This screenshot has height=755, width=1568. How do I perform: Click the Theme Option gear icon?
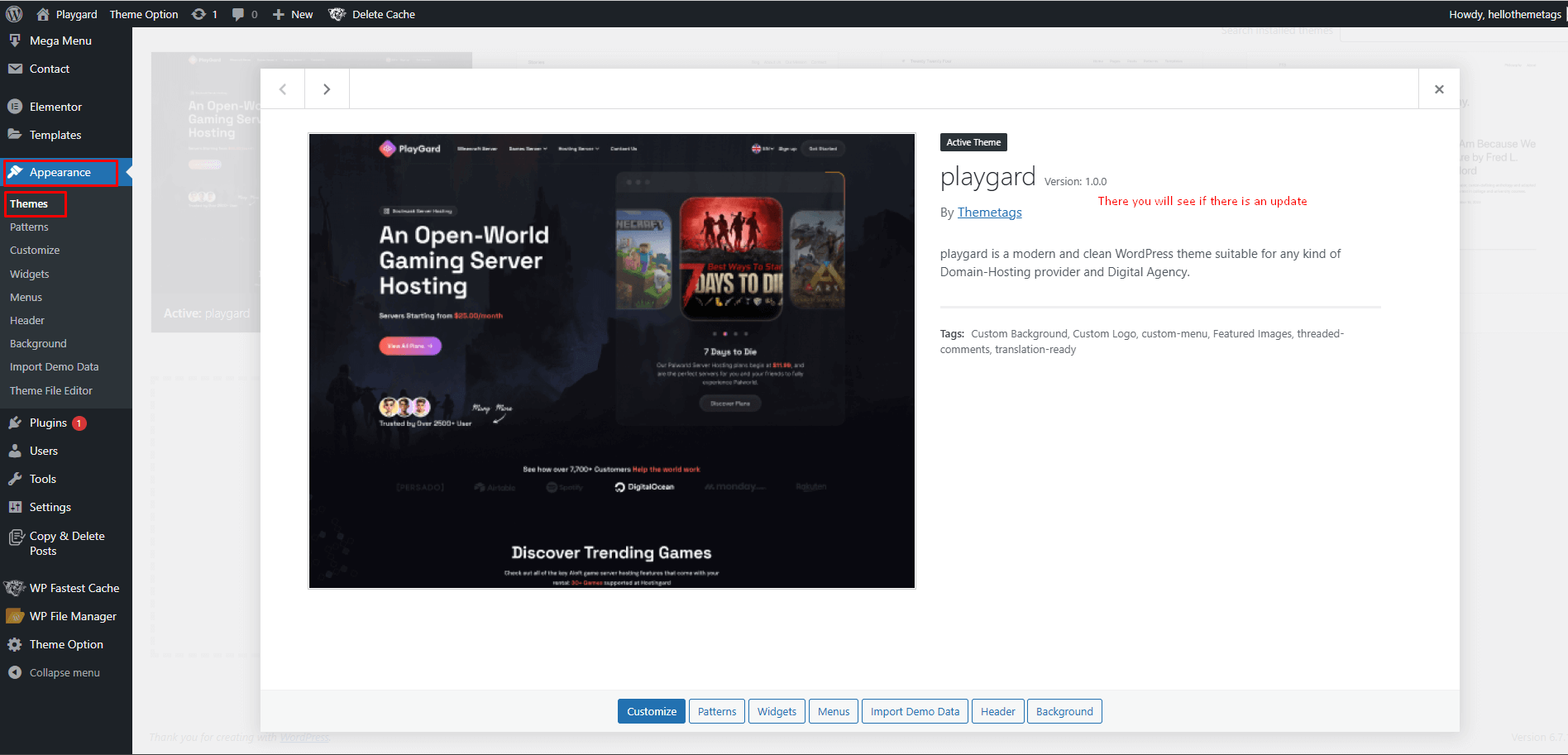click(15, 644)
